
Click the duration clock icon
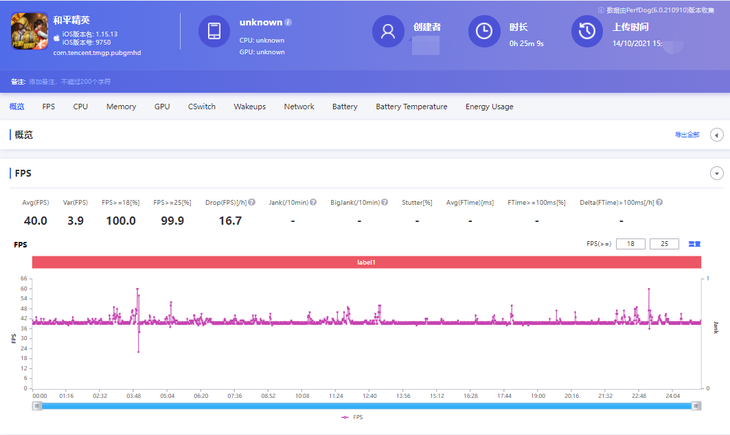[485, 32]
